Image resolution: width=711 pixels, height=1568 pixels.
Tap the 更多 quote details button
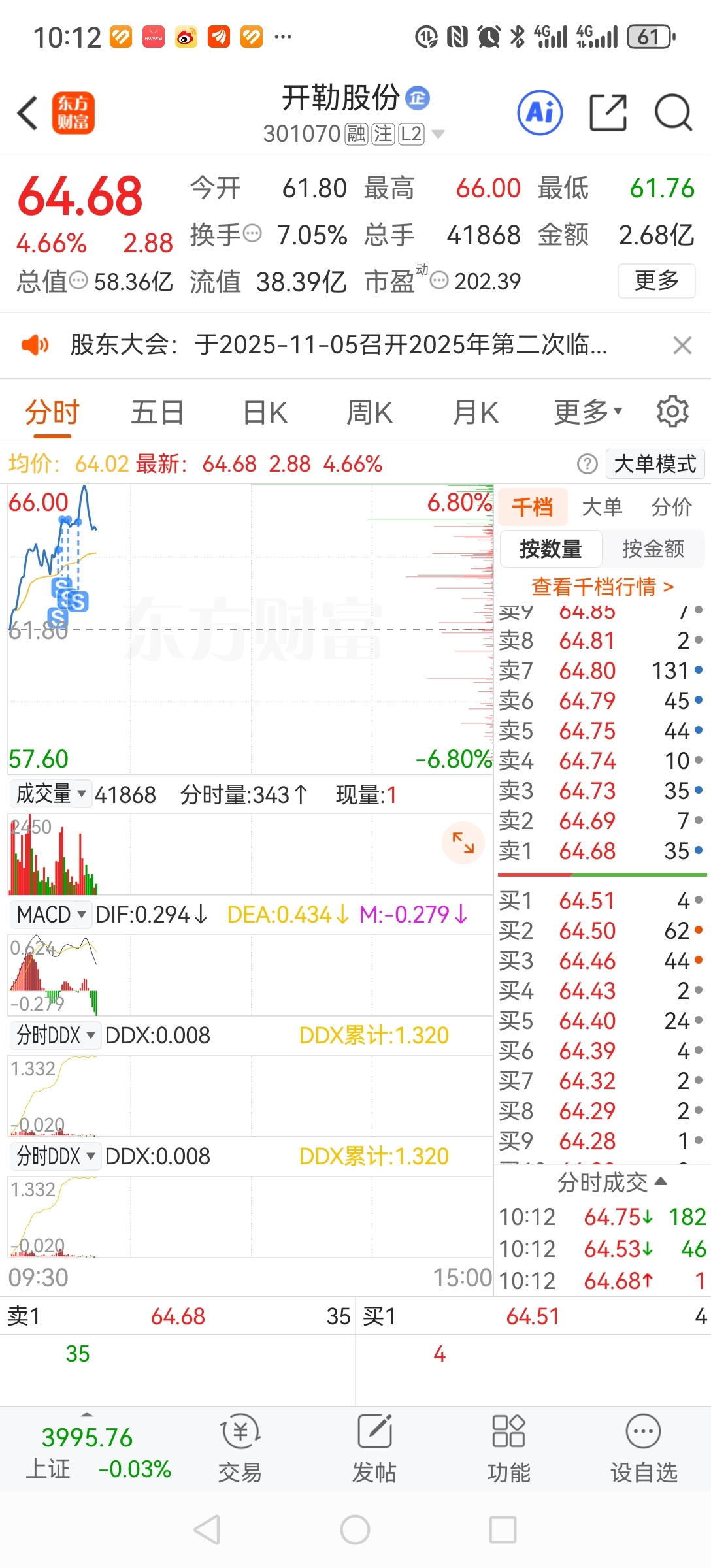click(656, 281)
